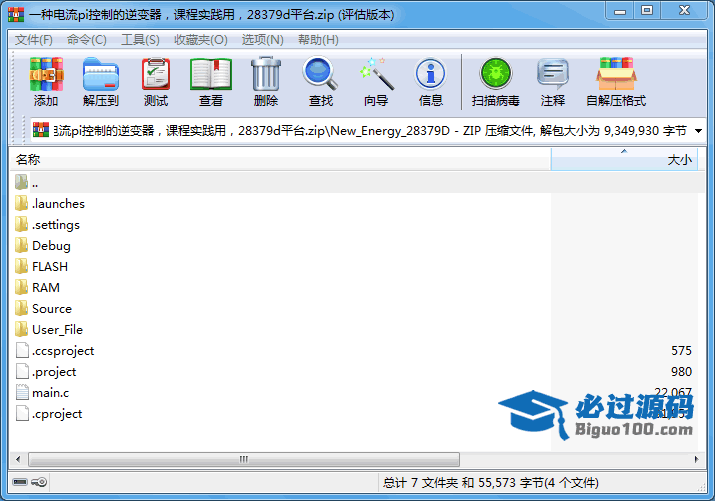This screenshot has width=715, height=501.
Task: Select the .launches folder icon
Action: click(21, 203)
